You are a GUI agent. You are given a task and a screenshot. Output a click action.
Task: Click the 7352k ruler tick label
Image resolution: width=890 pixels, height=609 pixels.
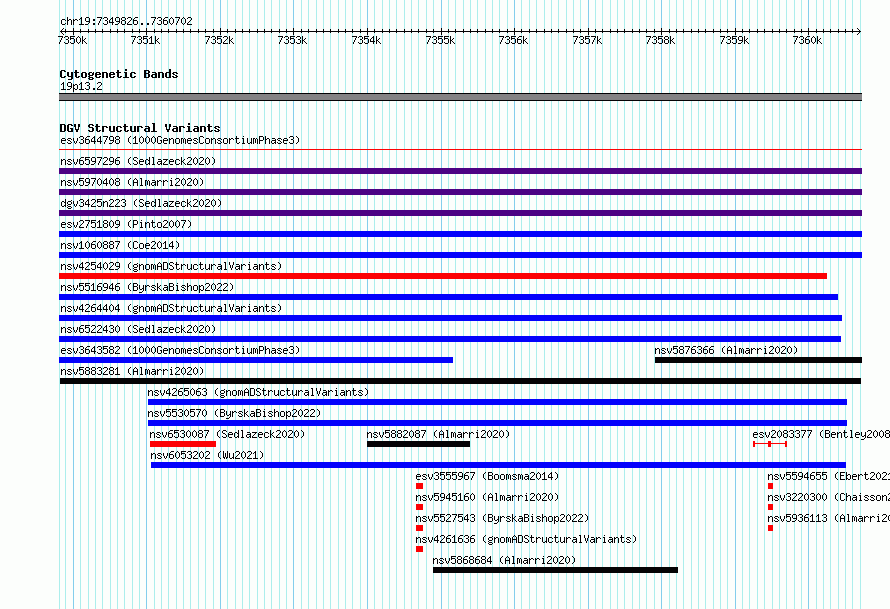[219, 40]
